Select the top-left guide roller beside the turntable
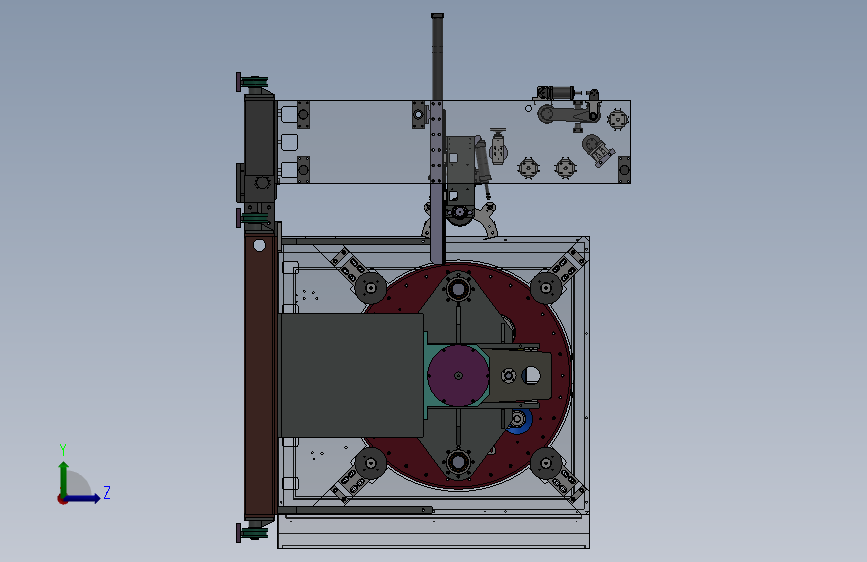The height and width of the screenshot is (562, 867). (370, 288)
